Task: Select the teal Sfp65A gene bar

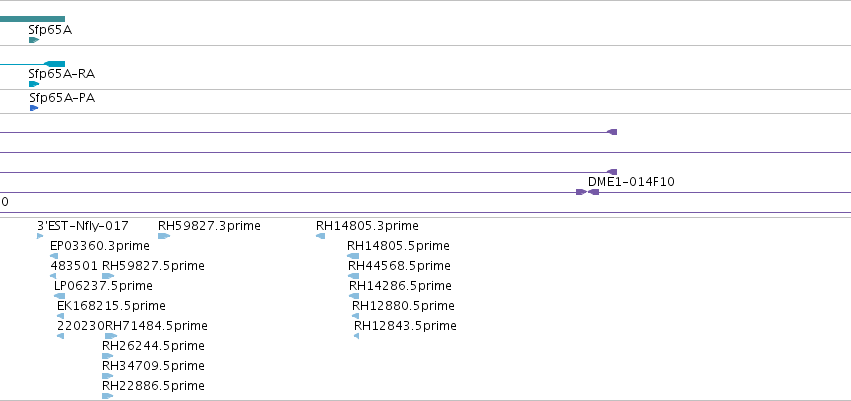Action: (x=33, y=19)
